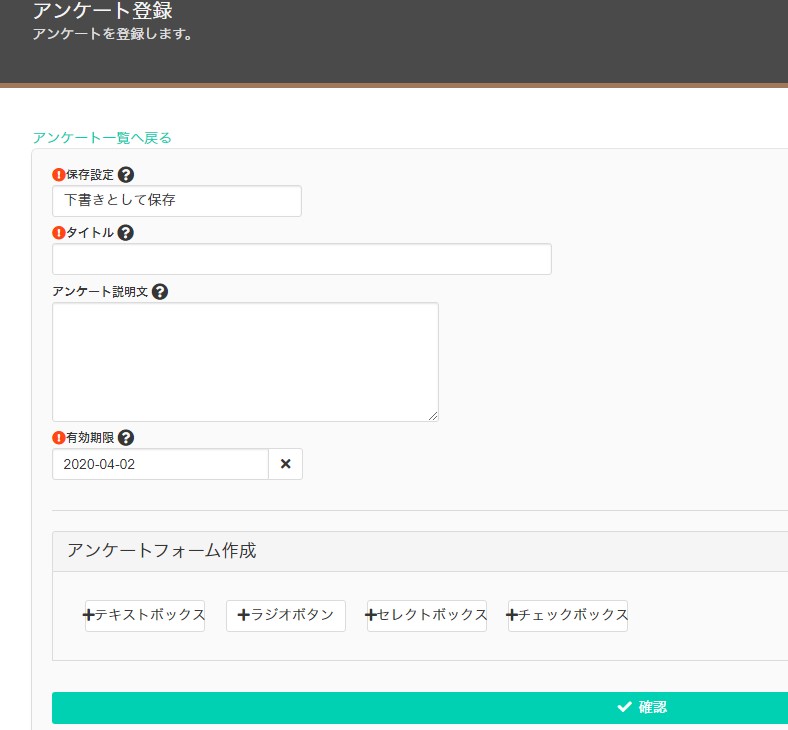The width and height of the screenshot is (788, 730).
Task: Open the 2020-04-02 expiry date field
Action: pyautogui.click(x=160, y=464)
